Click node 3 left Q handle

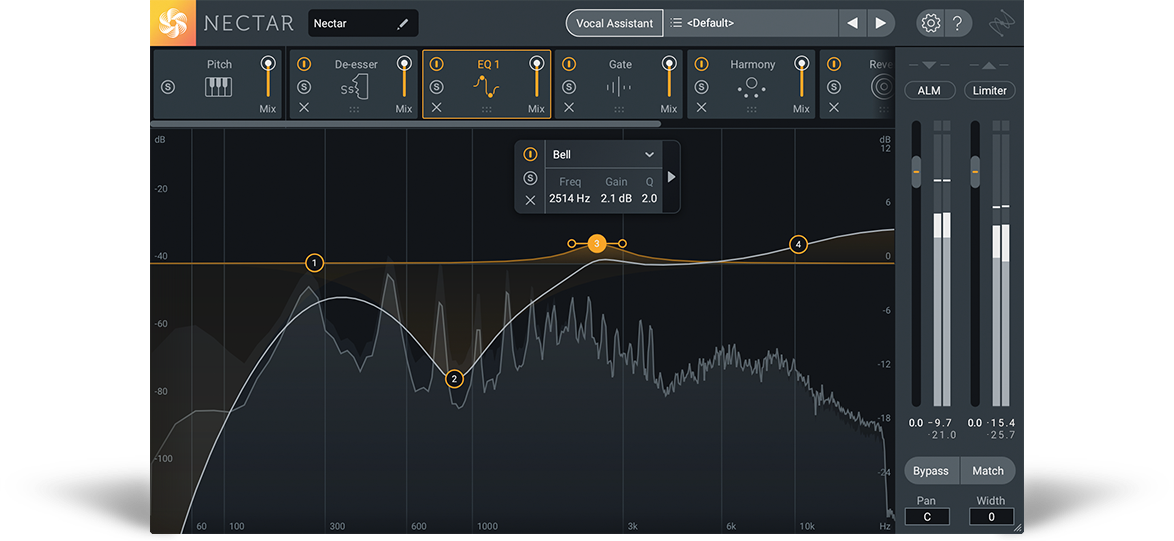tap(572, 243)
